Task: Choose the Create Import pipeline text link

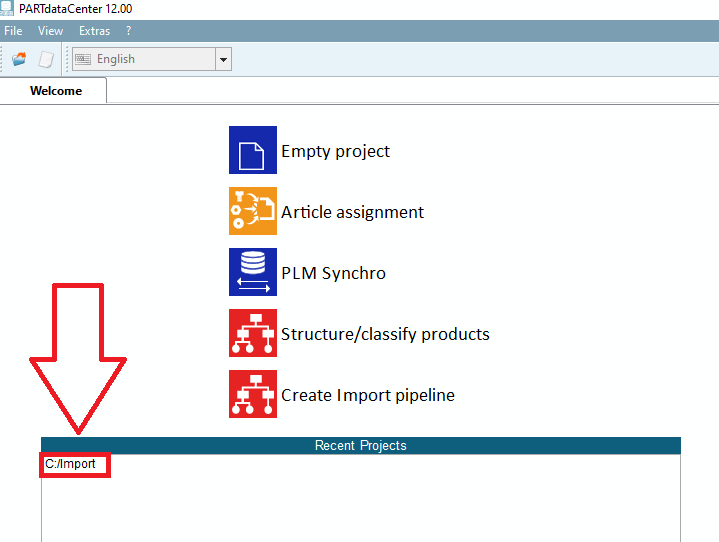Action: [368, 395]
